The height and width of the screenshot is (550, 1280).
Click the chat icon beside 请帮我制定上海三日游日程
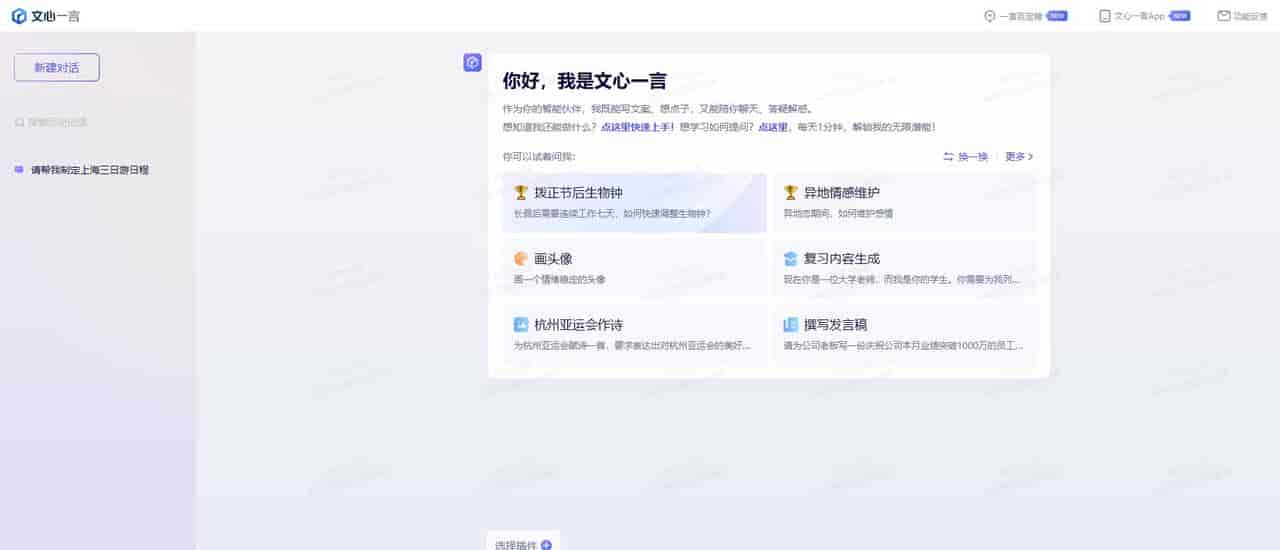19,170
